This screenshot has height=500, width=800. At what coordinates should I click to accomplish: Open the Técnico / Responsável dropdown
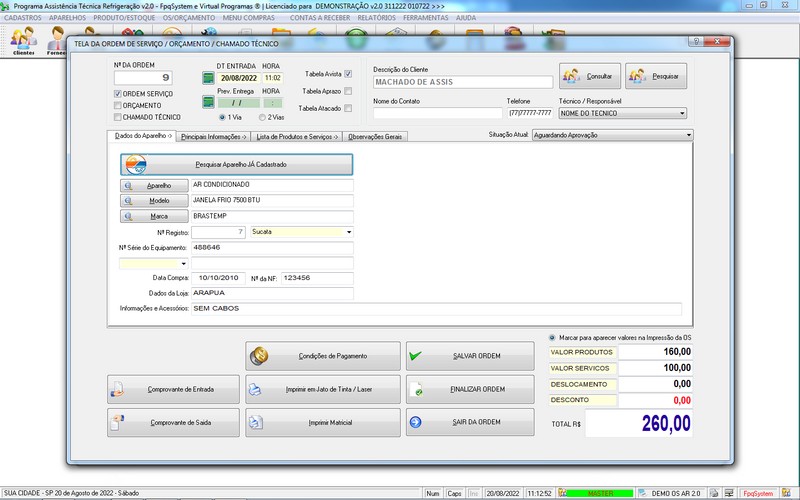coord(689,113)
